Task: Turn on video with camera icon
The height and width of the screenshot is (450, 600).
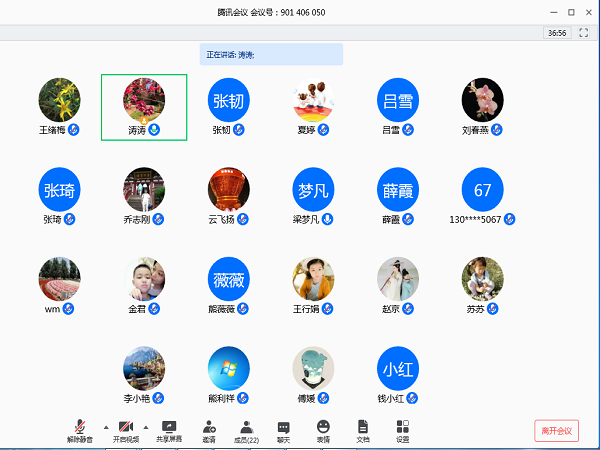Action: pyautogui.click(x=126, y=431)
